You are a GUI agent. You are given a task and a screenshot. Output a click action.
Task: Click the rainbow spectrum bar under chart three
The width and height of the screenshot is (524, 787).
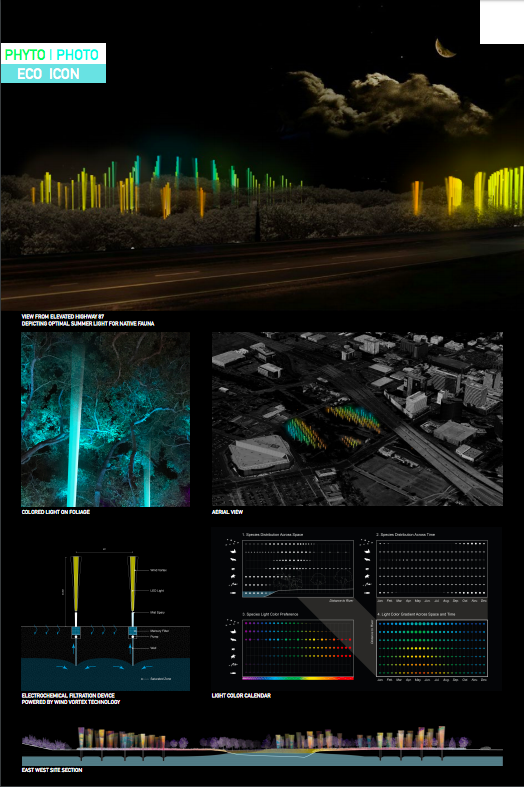coord(298,678)
